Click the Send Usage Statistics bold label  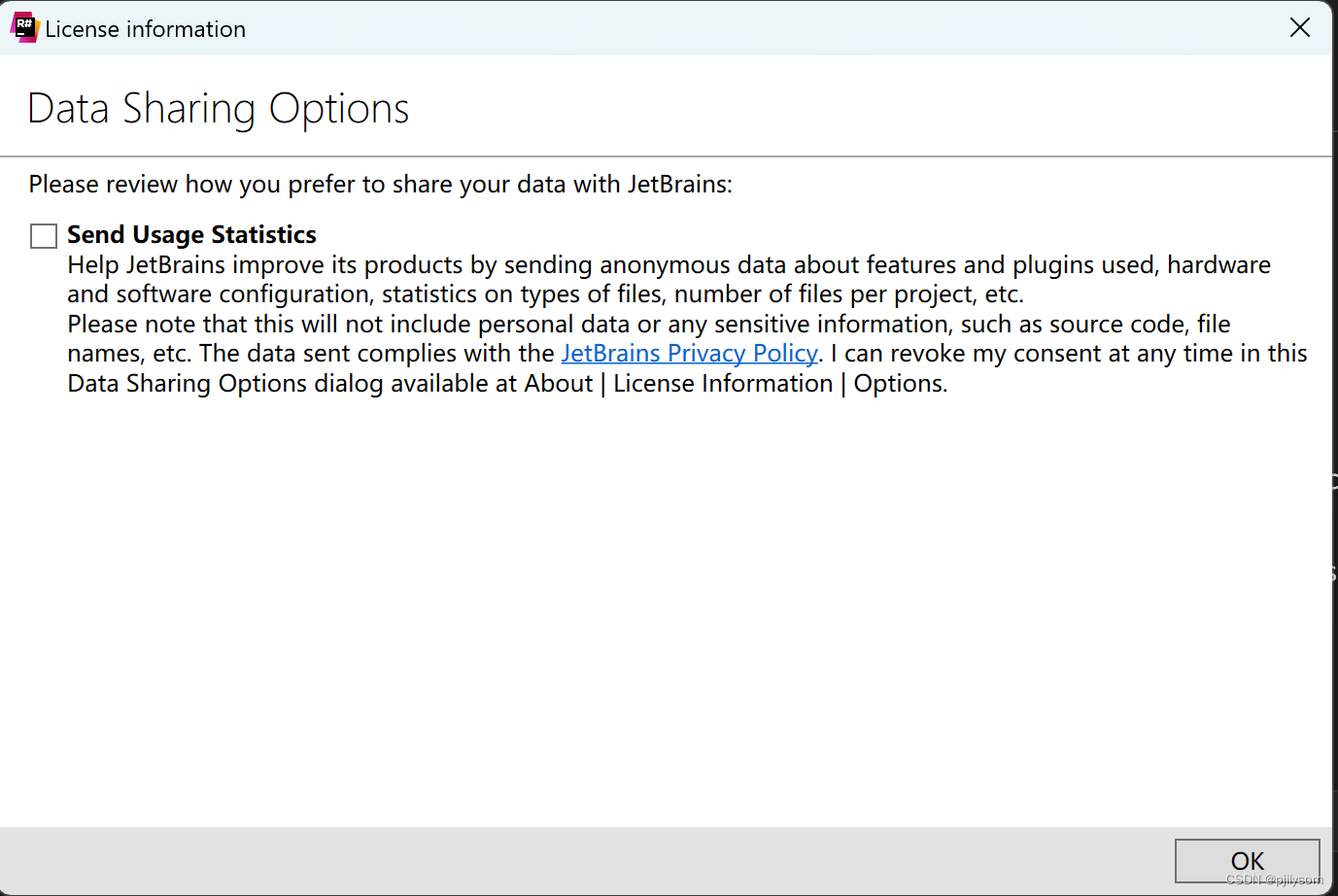click(191, 235)
